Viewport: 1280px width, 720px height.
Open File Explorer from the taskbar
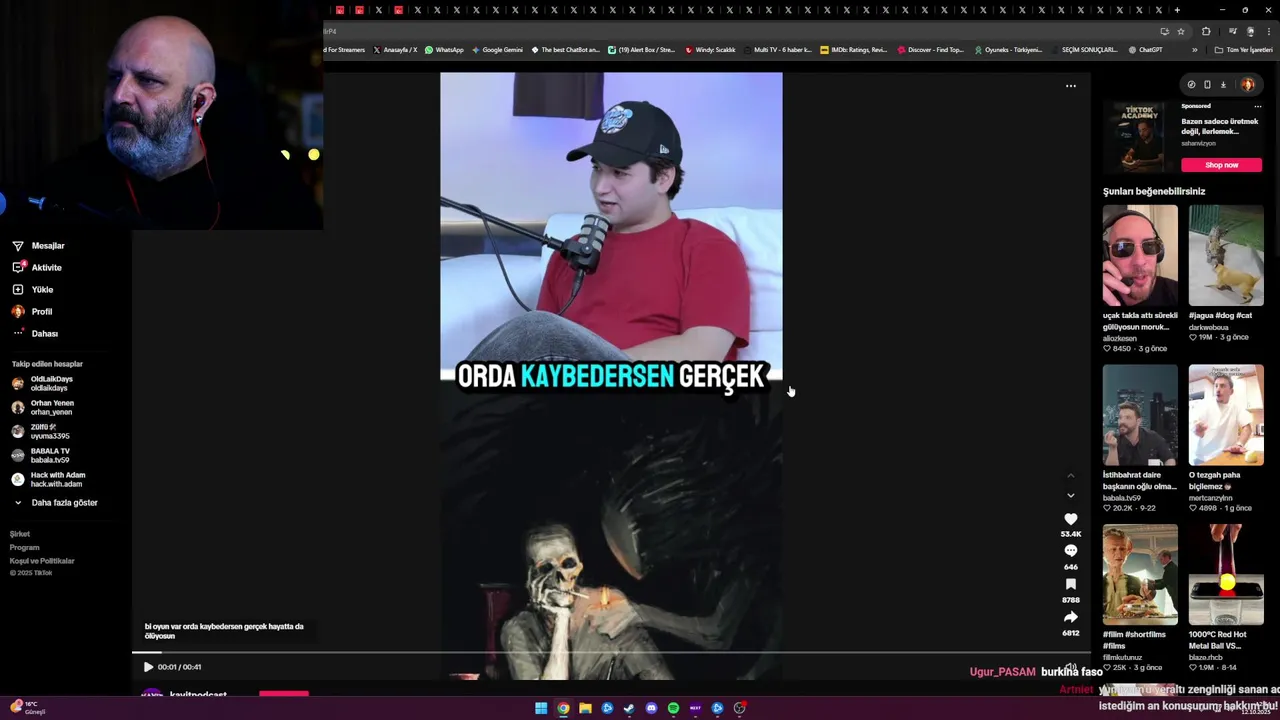click(x=585, y=708)
